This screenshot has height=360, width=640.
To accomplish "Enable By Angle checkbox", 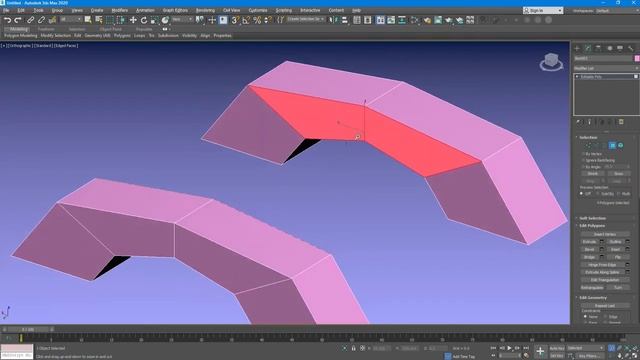I will coord(584,167).
